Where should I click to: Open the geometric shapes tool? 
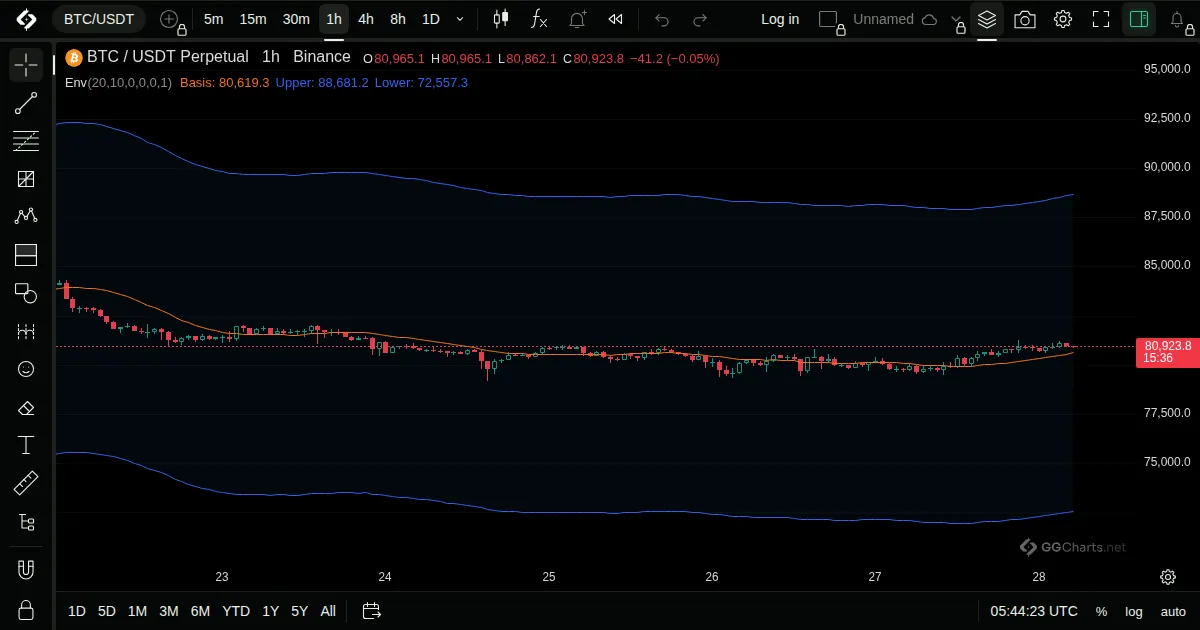click(x=26, y=293)
